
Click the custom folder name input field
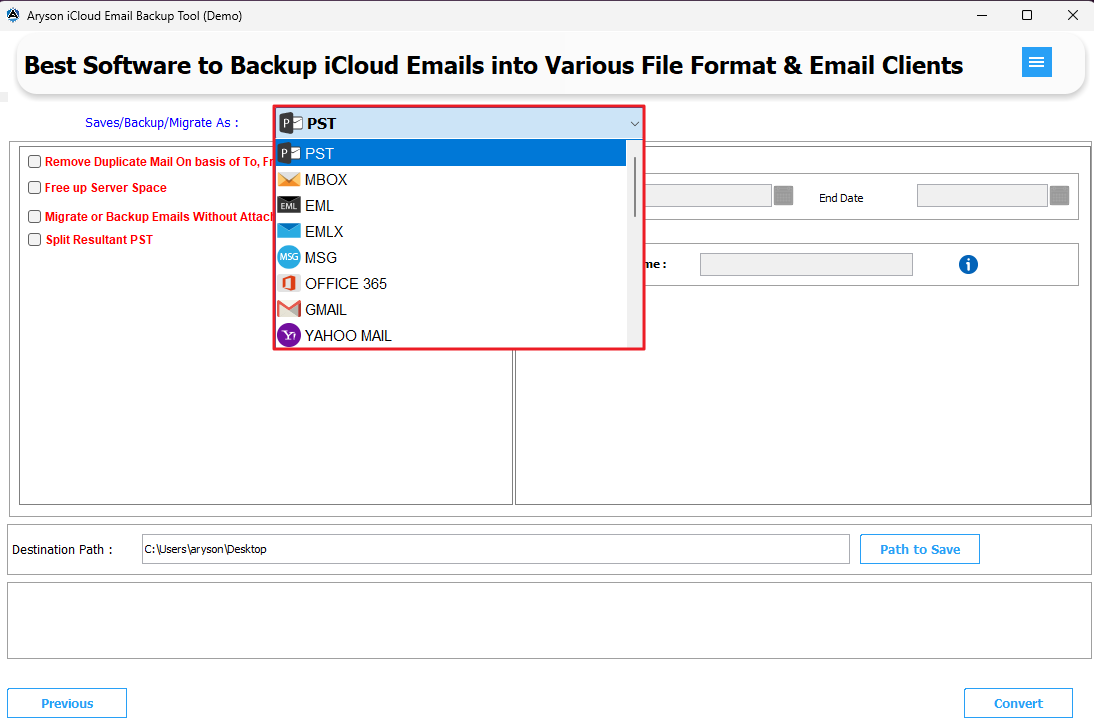pyautogui.click(x=806, y=264)
